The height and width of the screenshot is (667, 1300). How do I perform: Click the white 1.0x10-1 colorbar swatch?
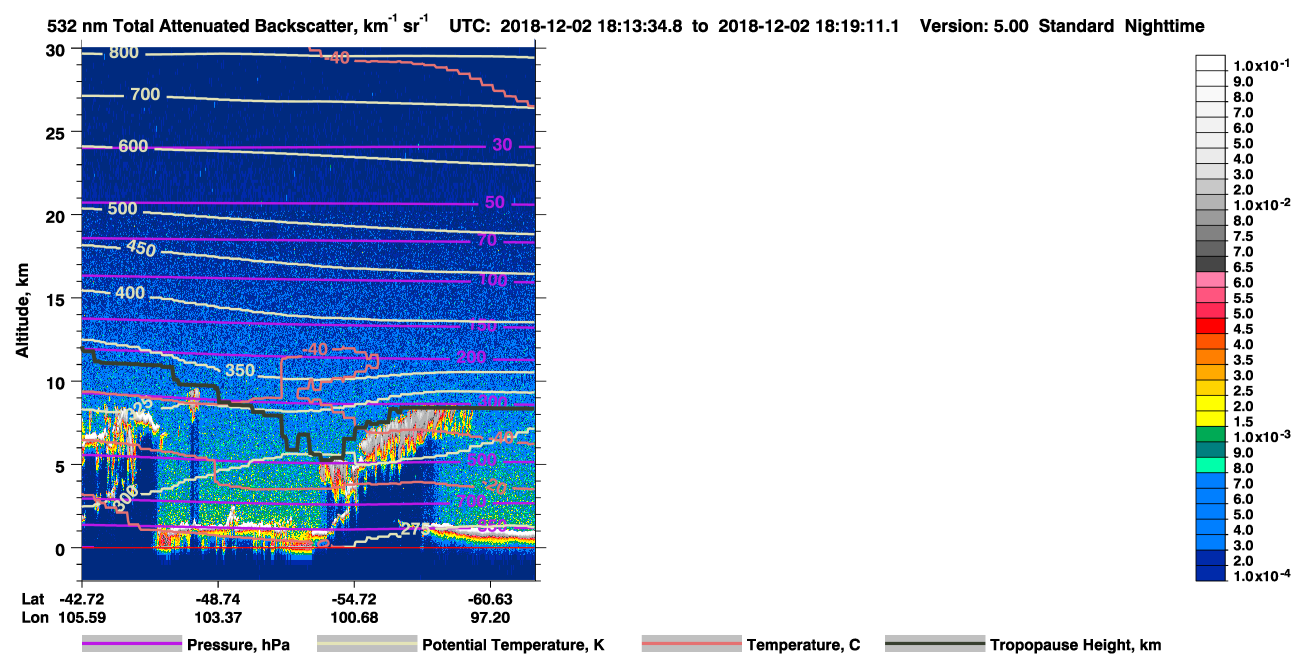tap(1211, 63)
